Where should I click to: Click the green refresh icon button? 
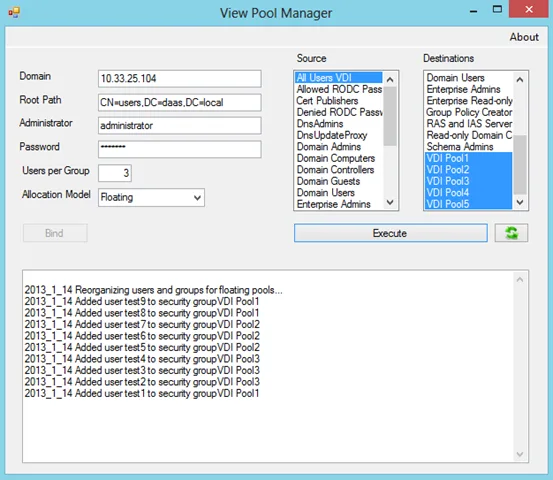pos(511,233)
